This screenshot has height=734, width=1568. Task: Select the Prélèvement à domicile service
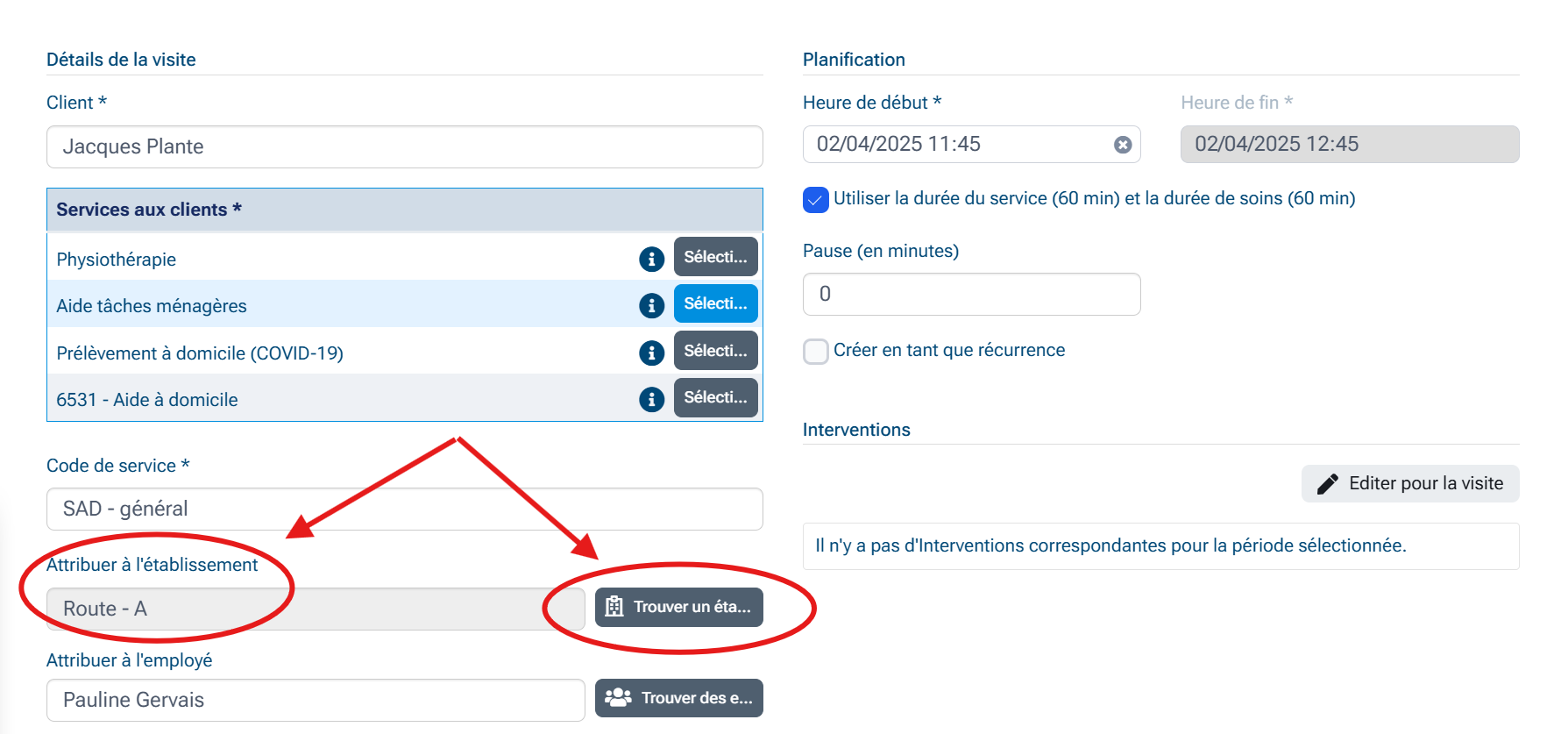(715, 351)
